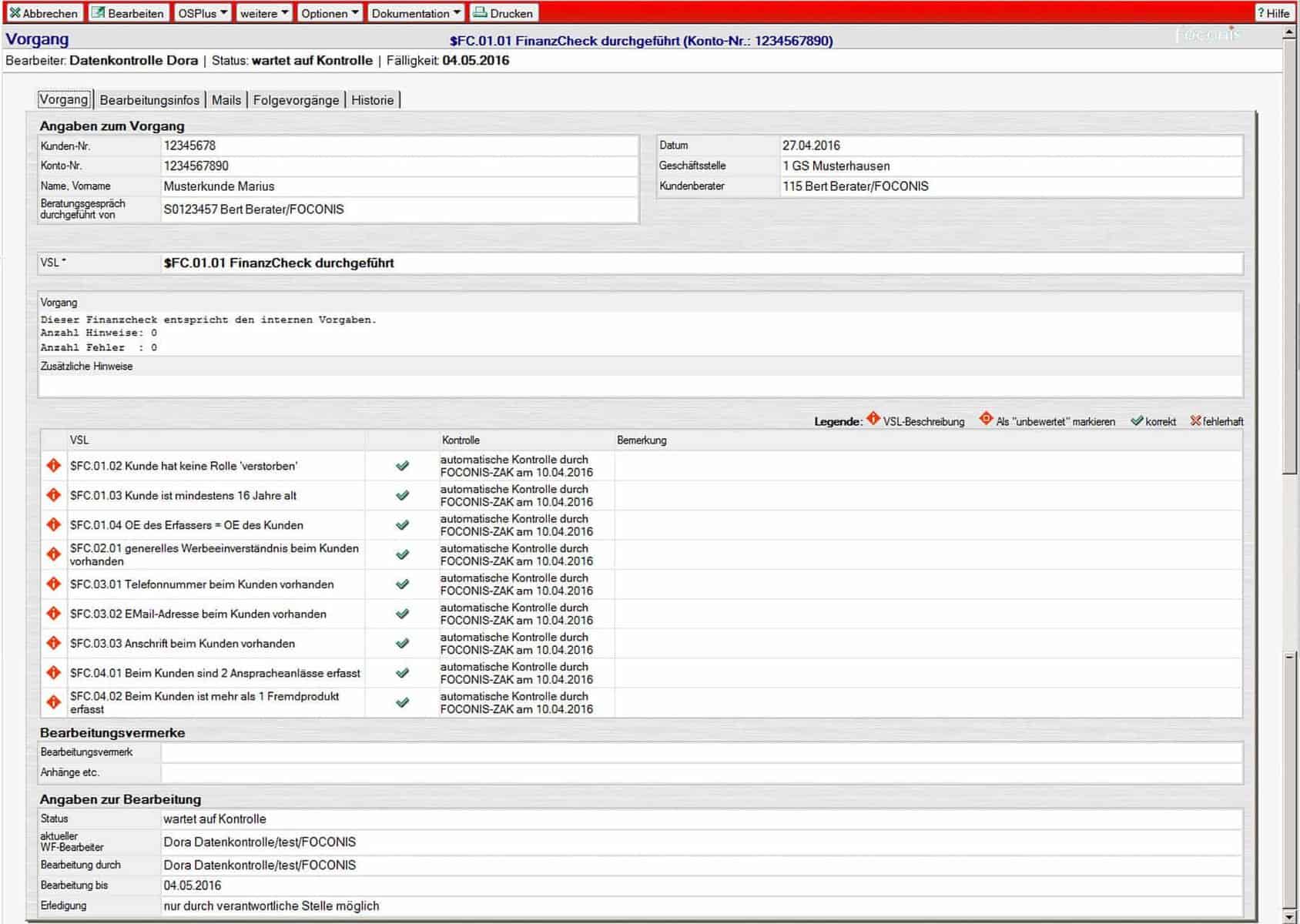The height and width of the screenshot is (924, 1300).
Task: Click green checkmark for $FC.01.04 row
Action: (402, 525)
